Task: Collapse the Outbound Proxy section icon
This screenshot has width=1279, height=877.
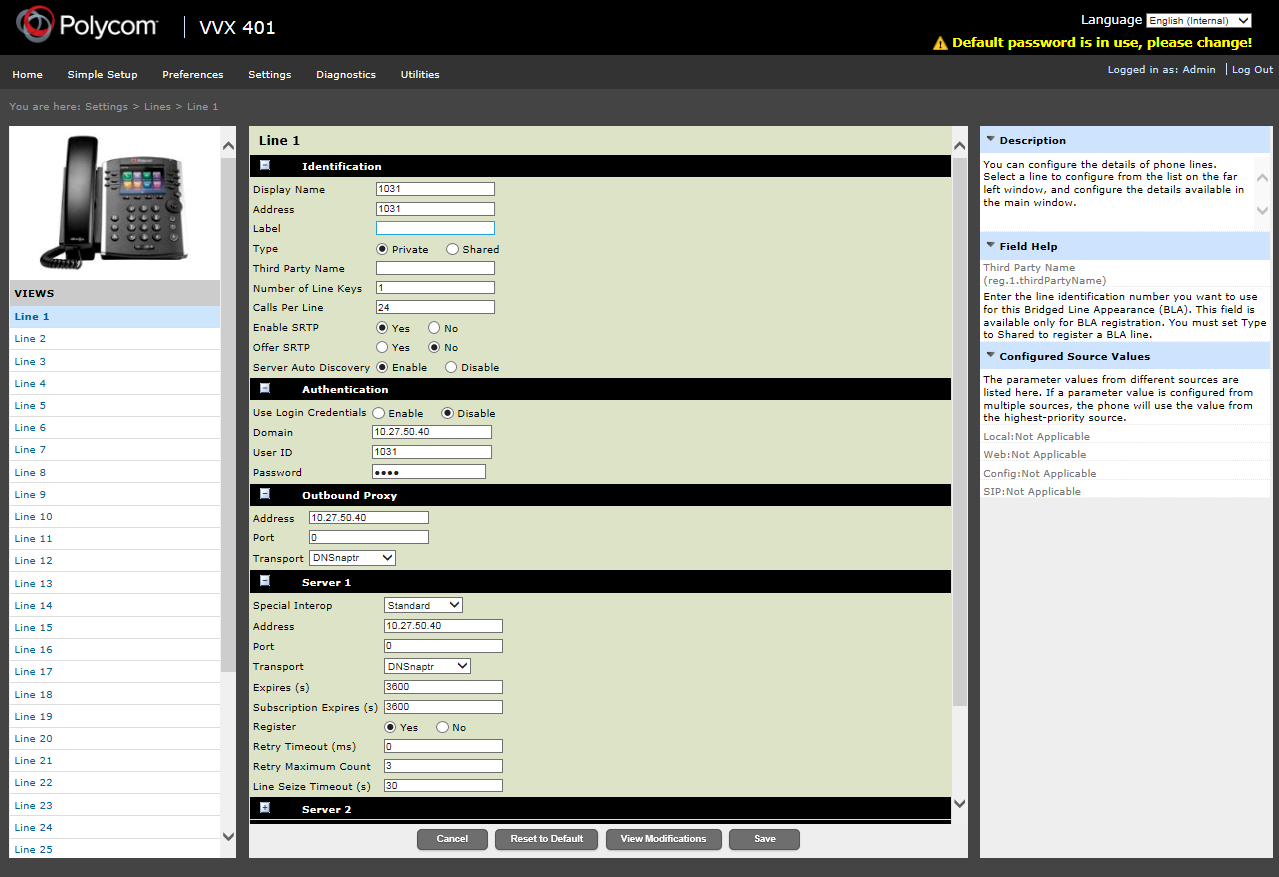Action: [x=265, y=495]
